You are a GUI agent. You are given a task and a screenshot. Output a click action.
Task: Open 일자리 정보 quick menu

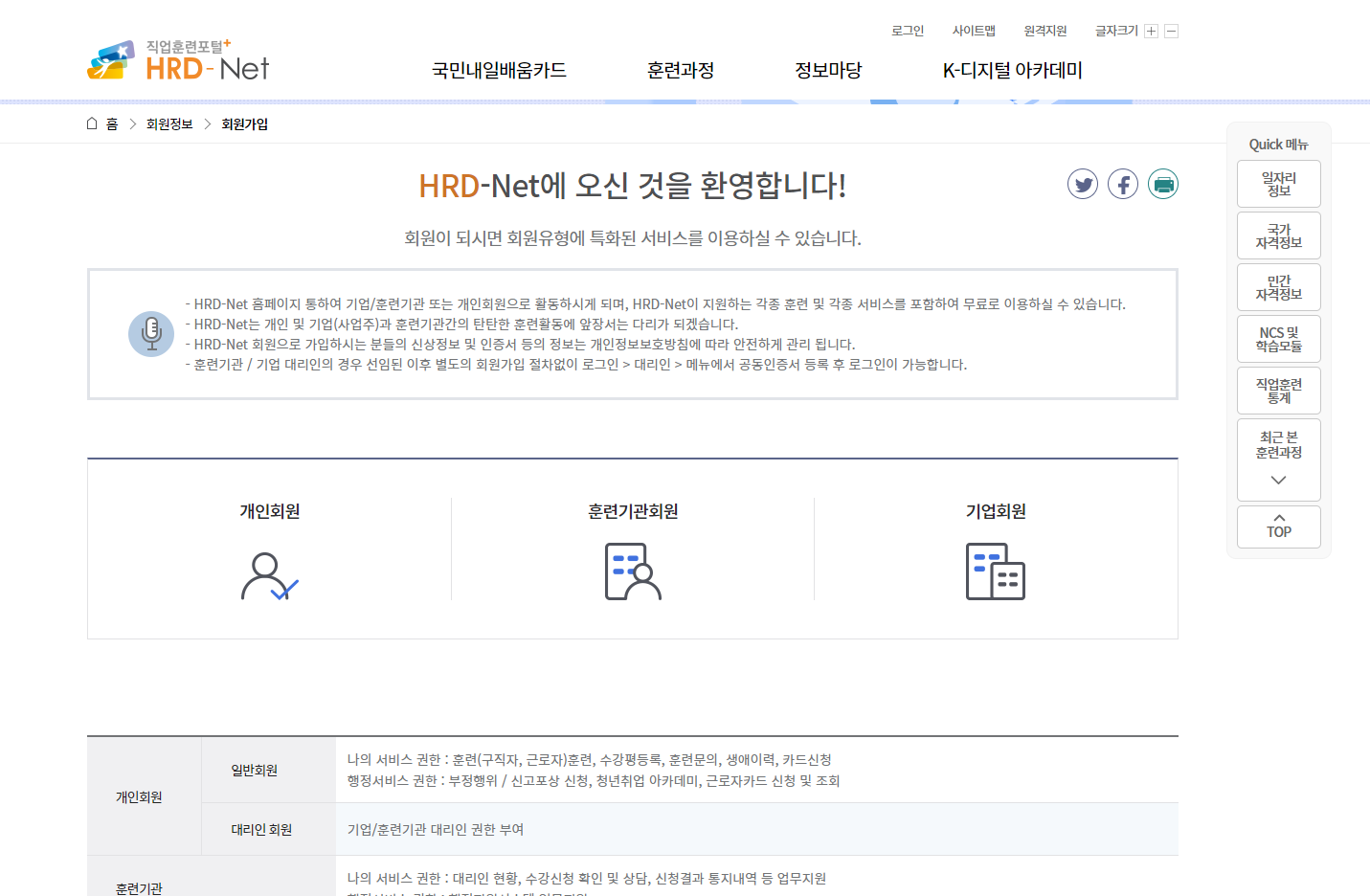1279,184
